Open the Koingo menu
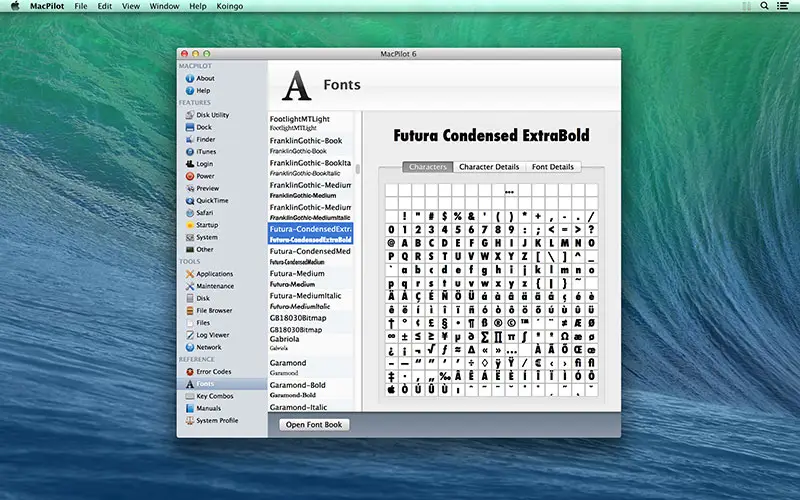The image size is (800, 500). [x=230, y=6]
